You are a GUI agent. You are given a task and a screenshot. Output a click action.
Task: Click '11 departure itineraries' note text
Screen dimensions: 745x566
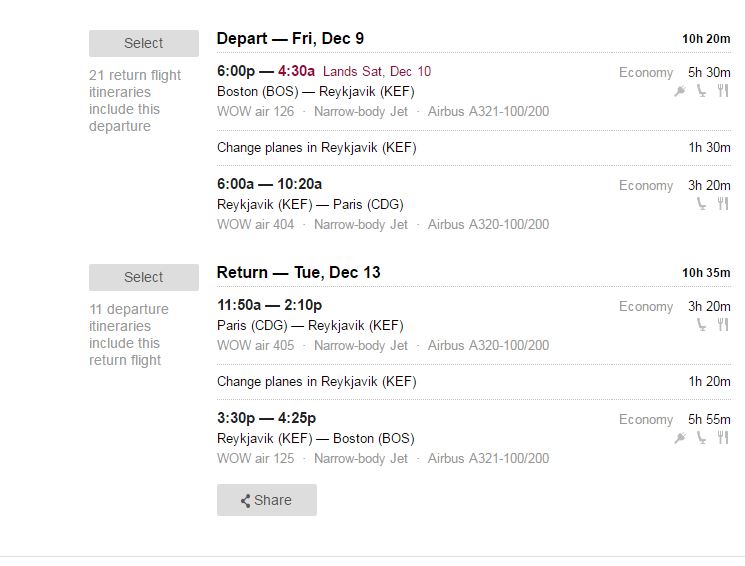pos(129,335)
